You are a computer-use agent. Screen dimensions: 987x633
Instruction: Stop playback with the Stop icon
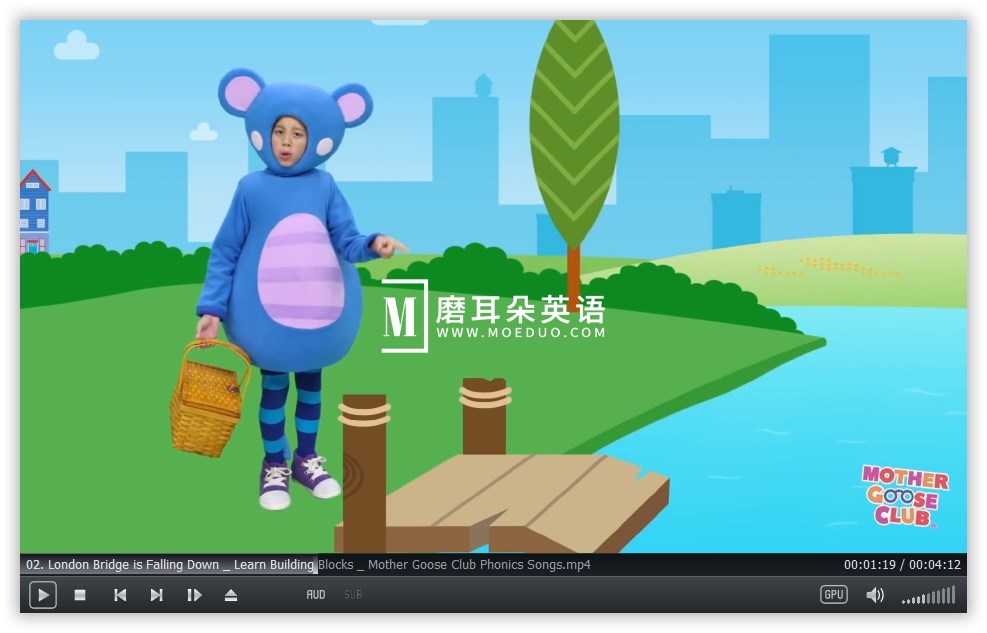tap(80, 595)
